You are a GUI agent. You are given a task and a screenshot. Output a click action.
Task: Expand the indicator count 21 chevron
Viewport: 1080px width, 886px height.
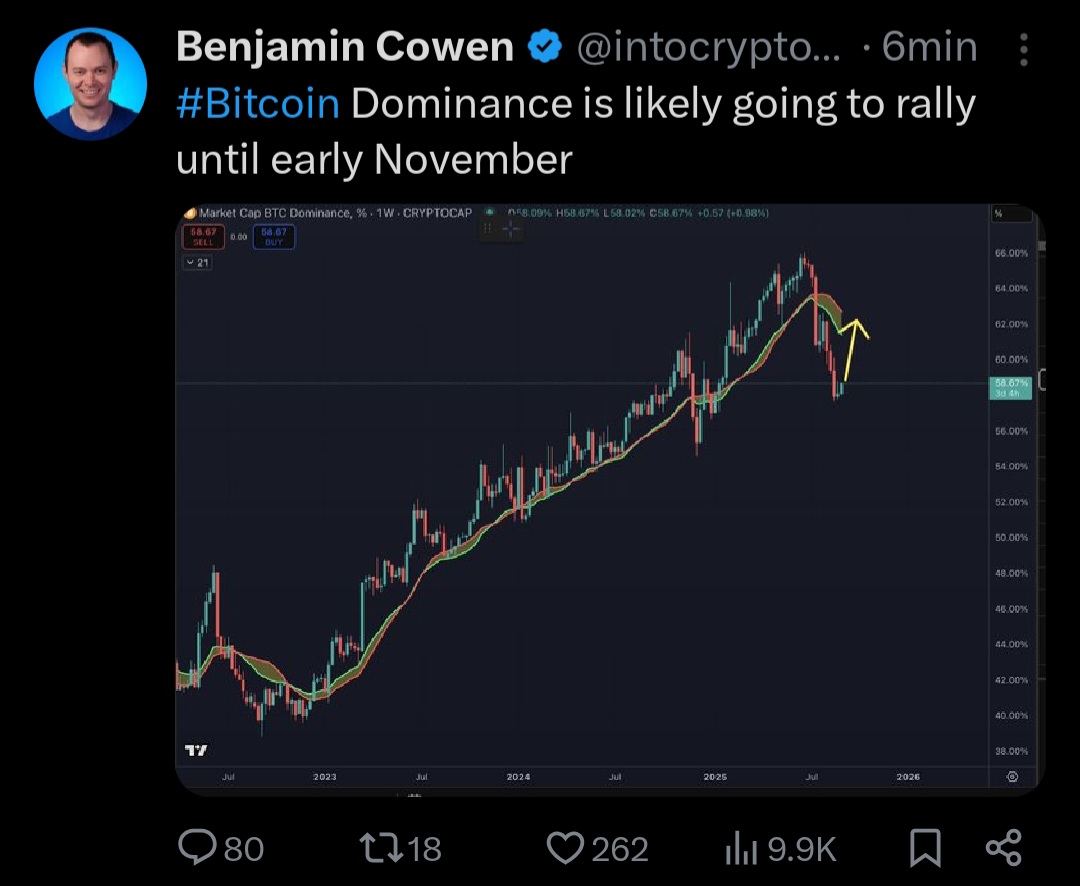(197, 262)
